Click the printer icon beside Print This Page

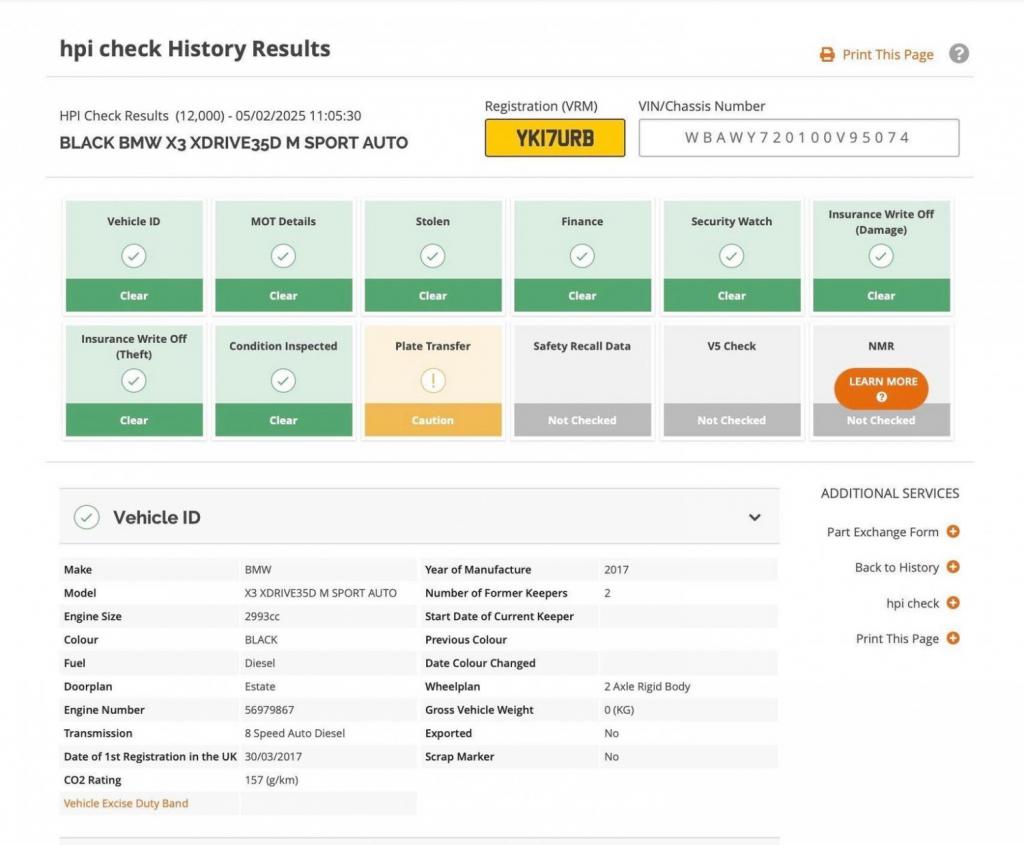827,55
